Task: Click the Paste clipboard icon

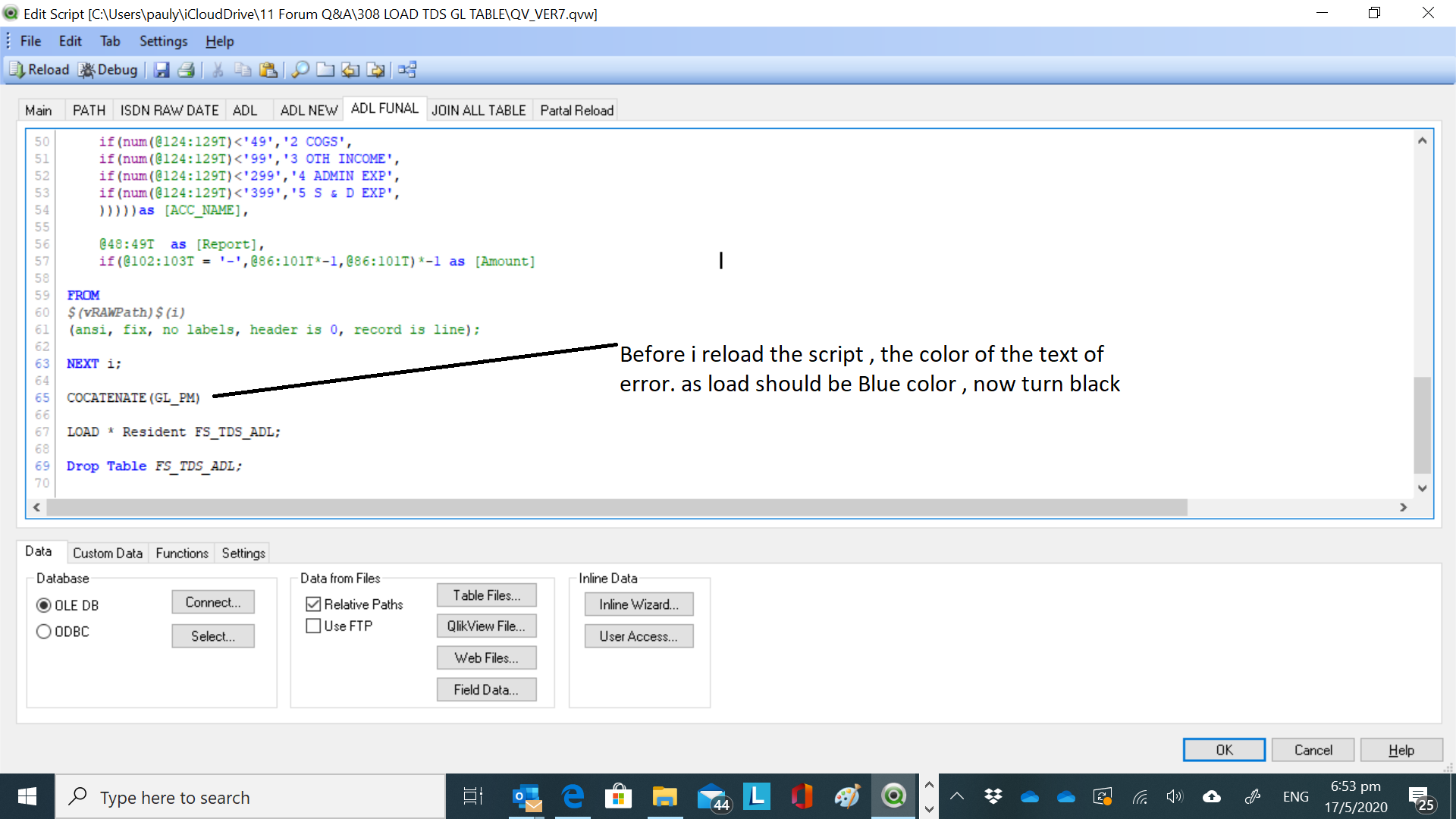Action: 268,70
